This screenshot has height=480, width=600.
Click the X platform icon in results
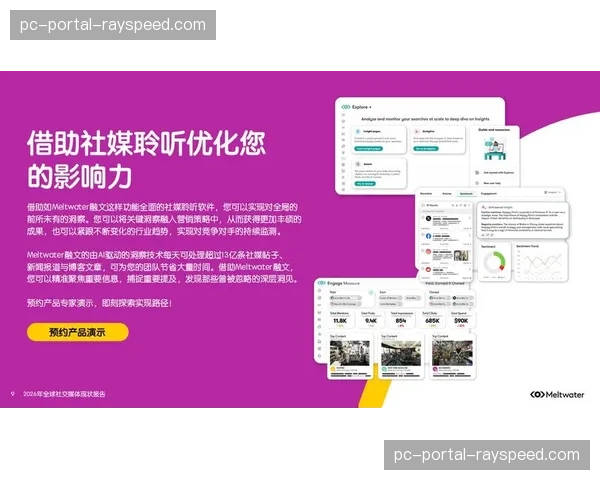coord(429,219)
